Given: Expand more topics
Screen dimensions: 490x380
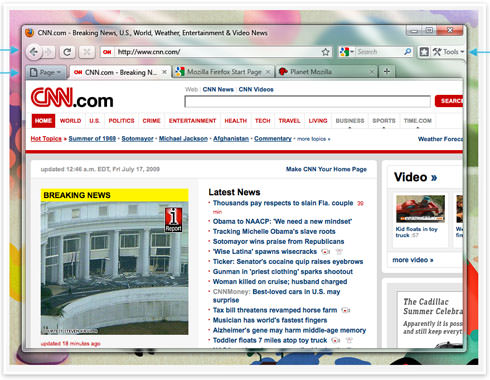Looking at the screenshot, I should [313, 139].
